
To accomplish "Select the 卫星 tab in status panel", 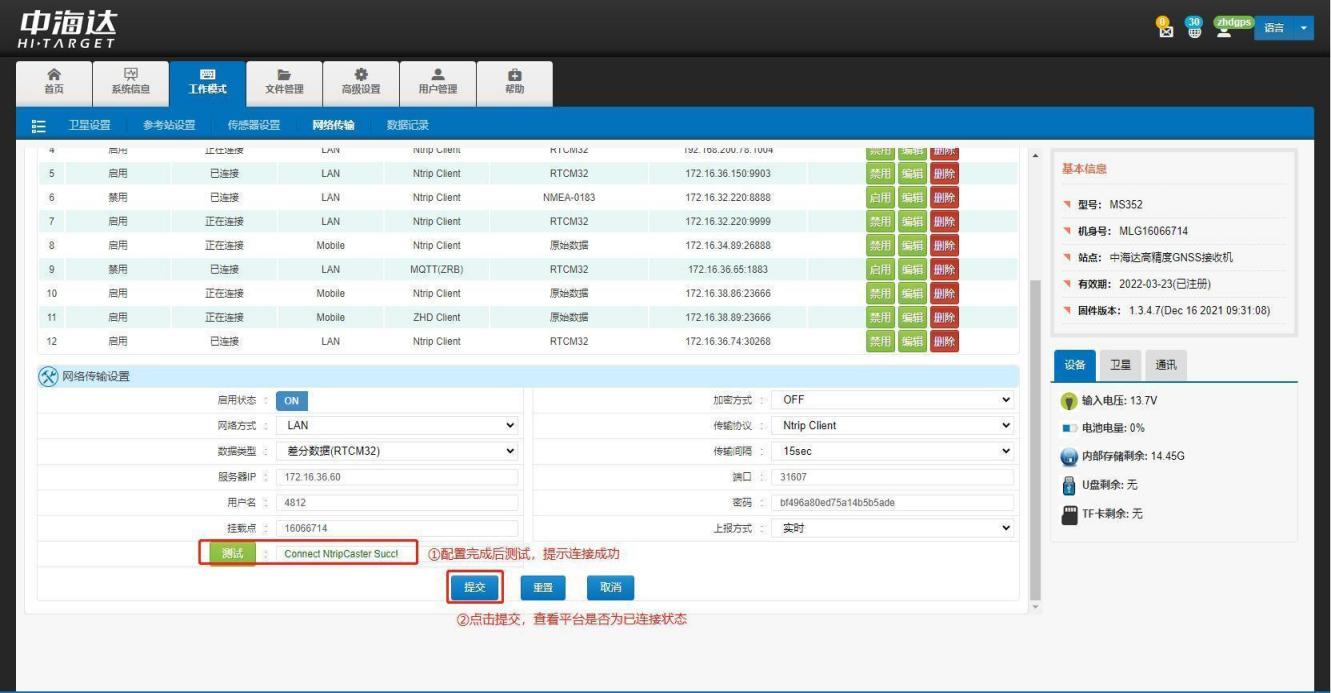I will coord(1121,365).
